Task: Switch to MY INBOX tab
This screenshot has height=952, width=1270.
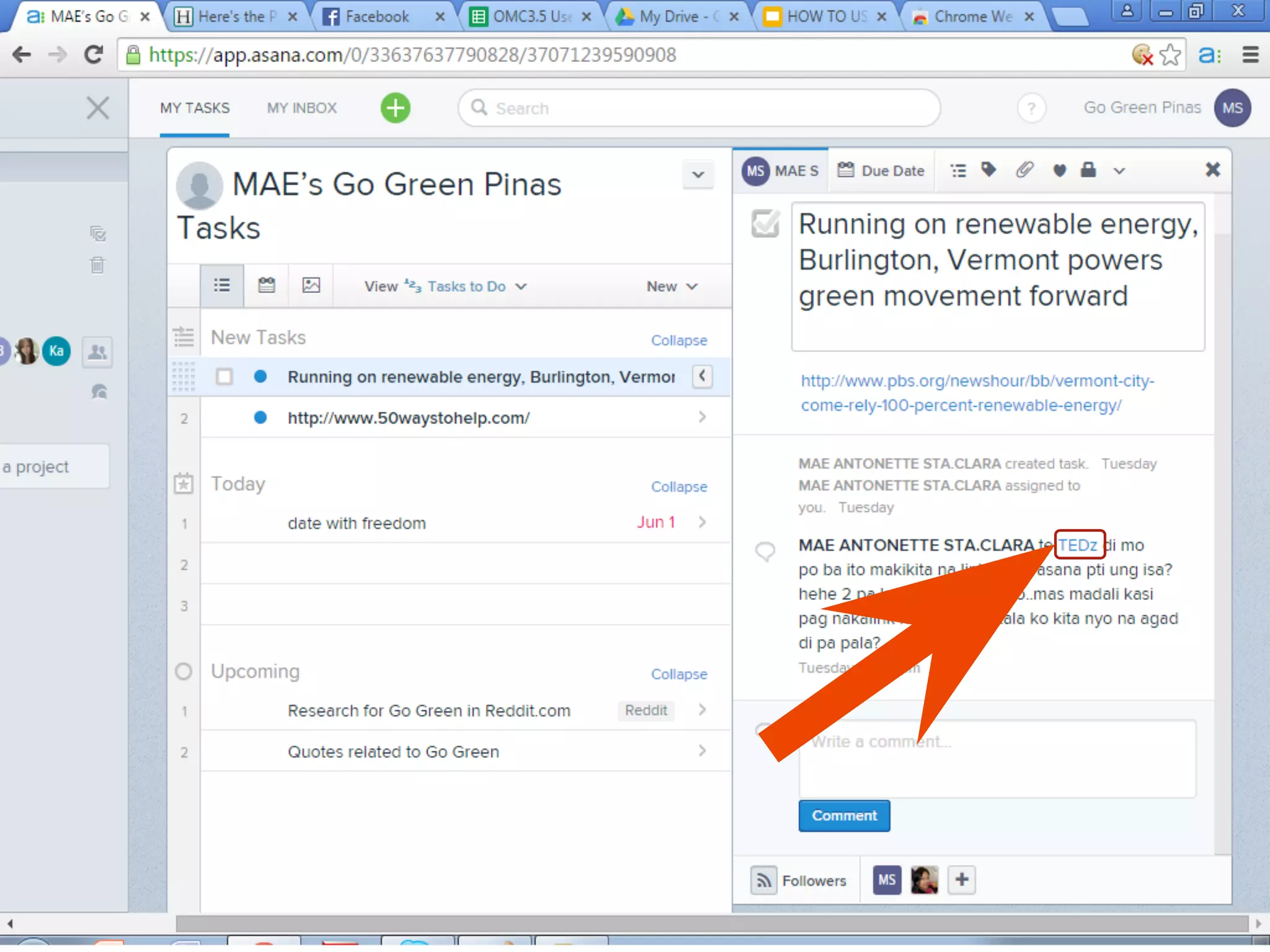Action: coord(302,108)
